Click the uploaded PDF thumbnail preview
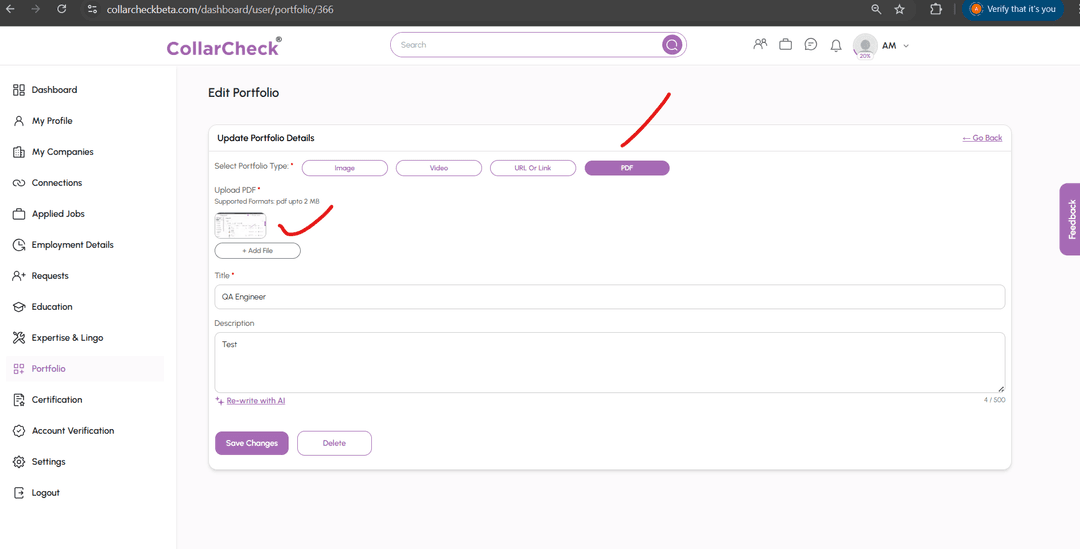1080x549 pixels. tap(240, 225)
